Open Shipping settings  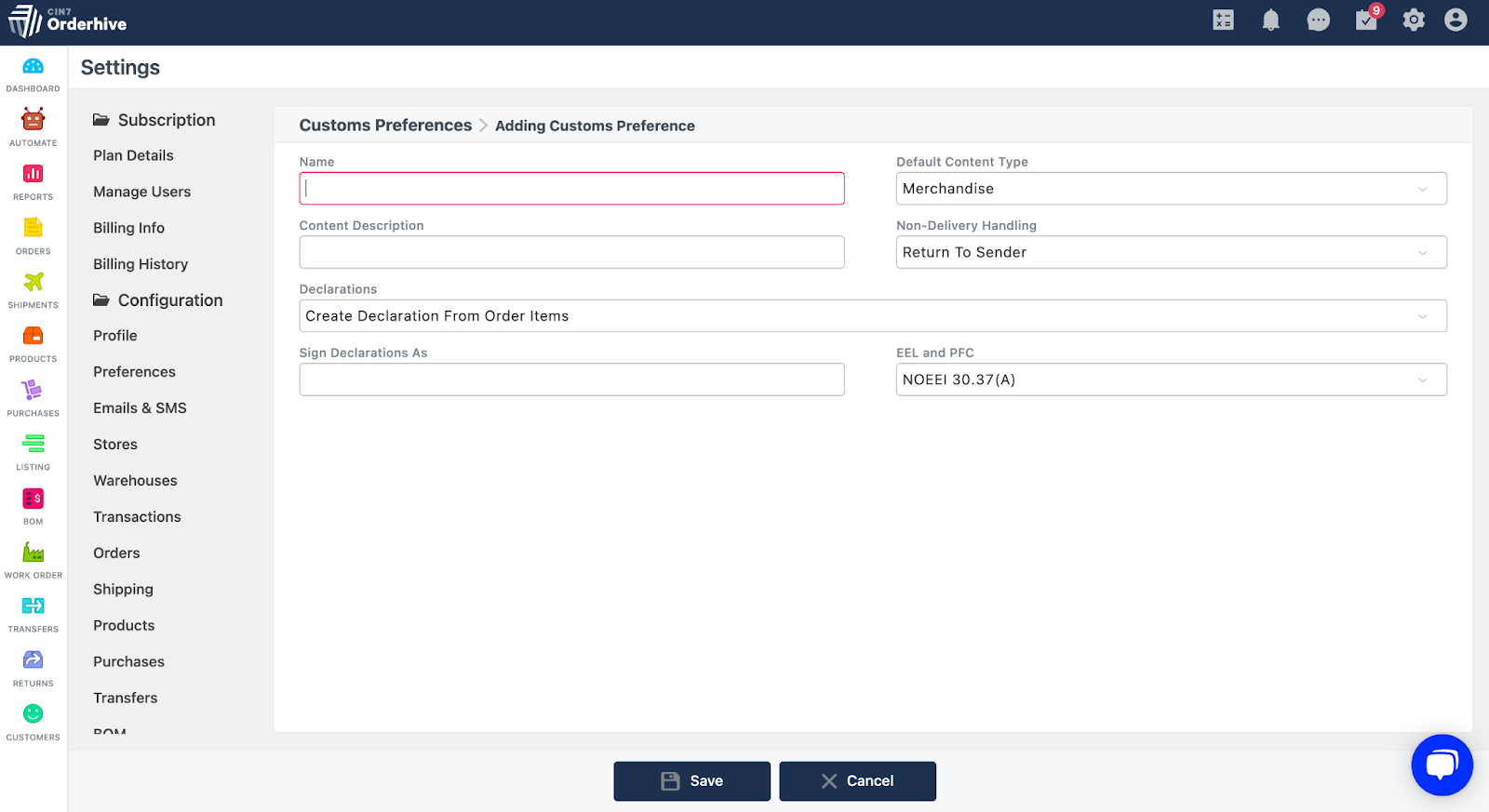coord(123,590)
